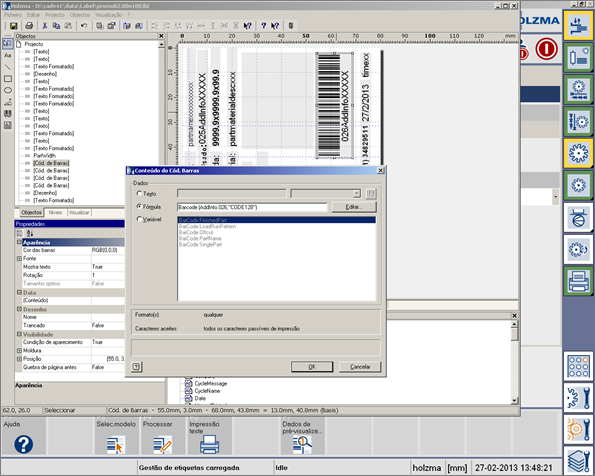Select the rectangle drawing tool
Viewport: 595px width, 476px height.
[7, 79]
